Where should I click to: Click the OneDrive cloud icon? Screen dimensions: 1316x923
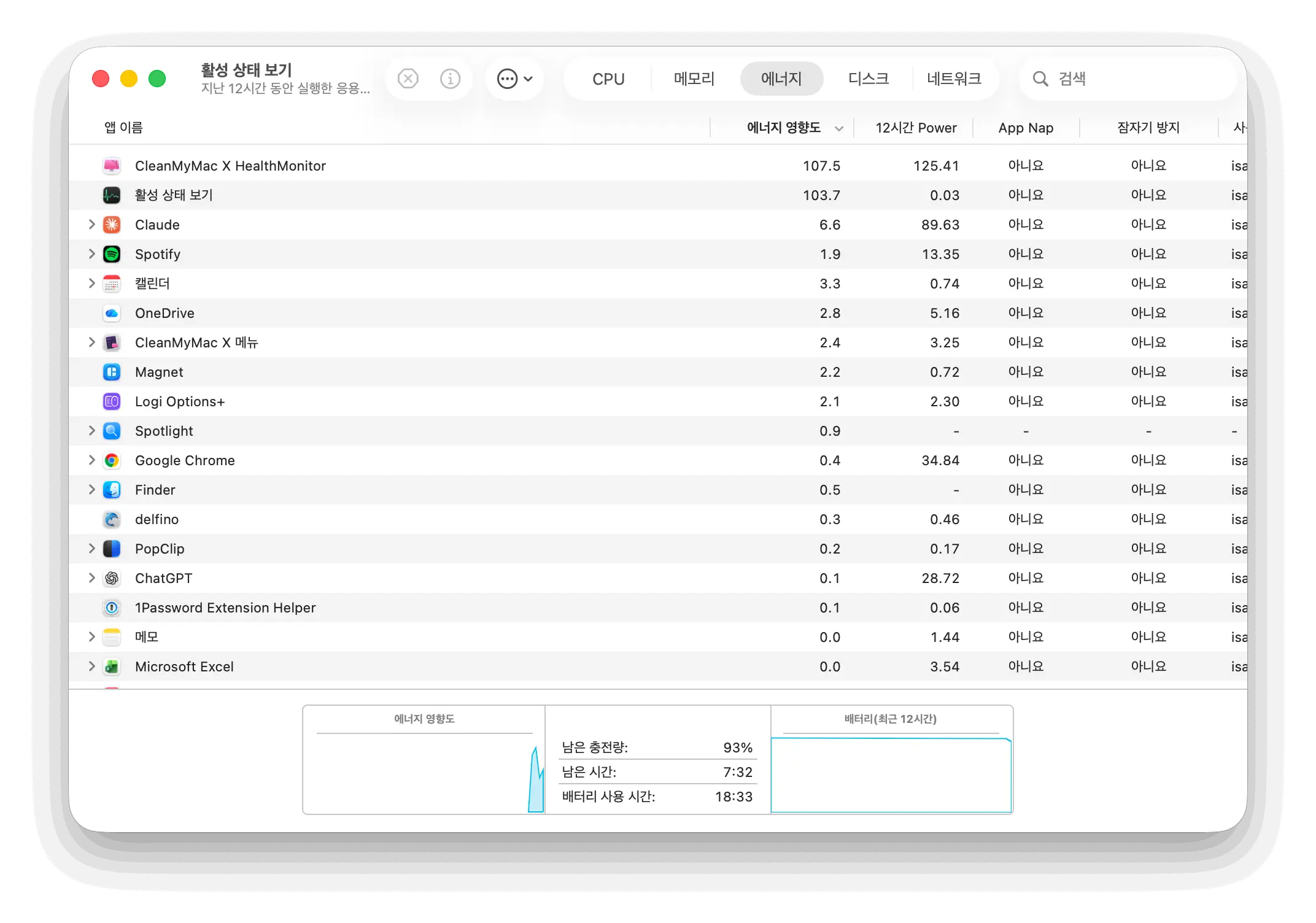tap(112, 313)
